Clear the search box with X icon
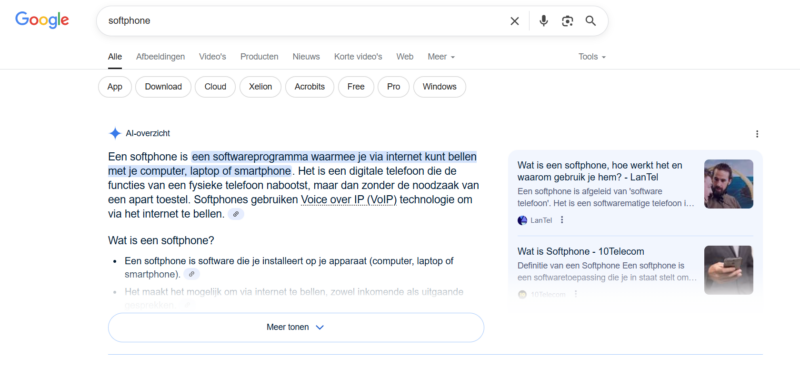Screen dimensions: 800x368 point(515,21)
